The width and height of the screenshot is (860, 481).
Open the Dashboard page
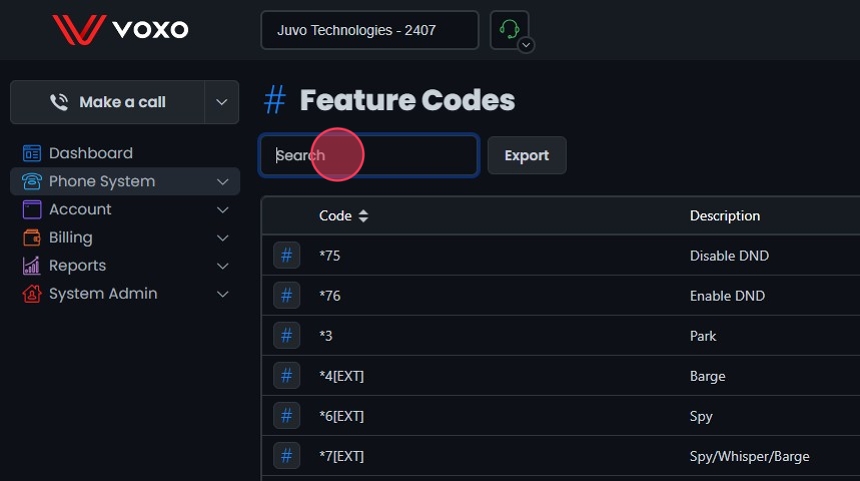90,153
